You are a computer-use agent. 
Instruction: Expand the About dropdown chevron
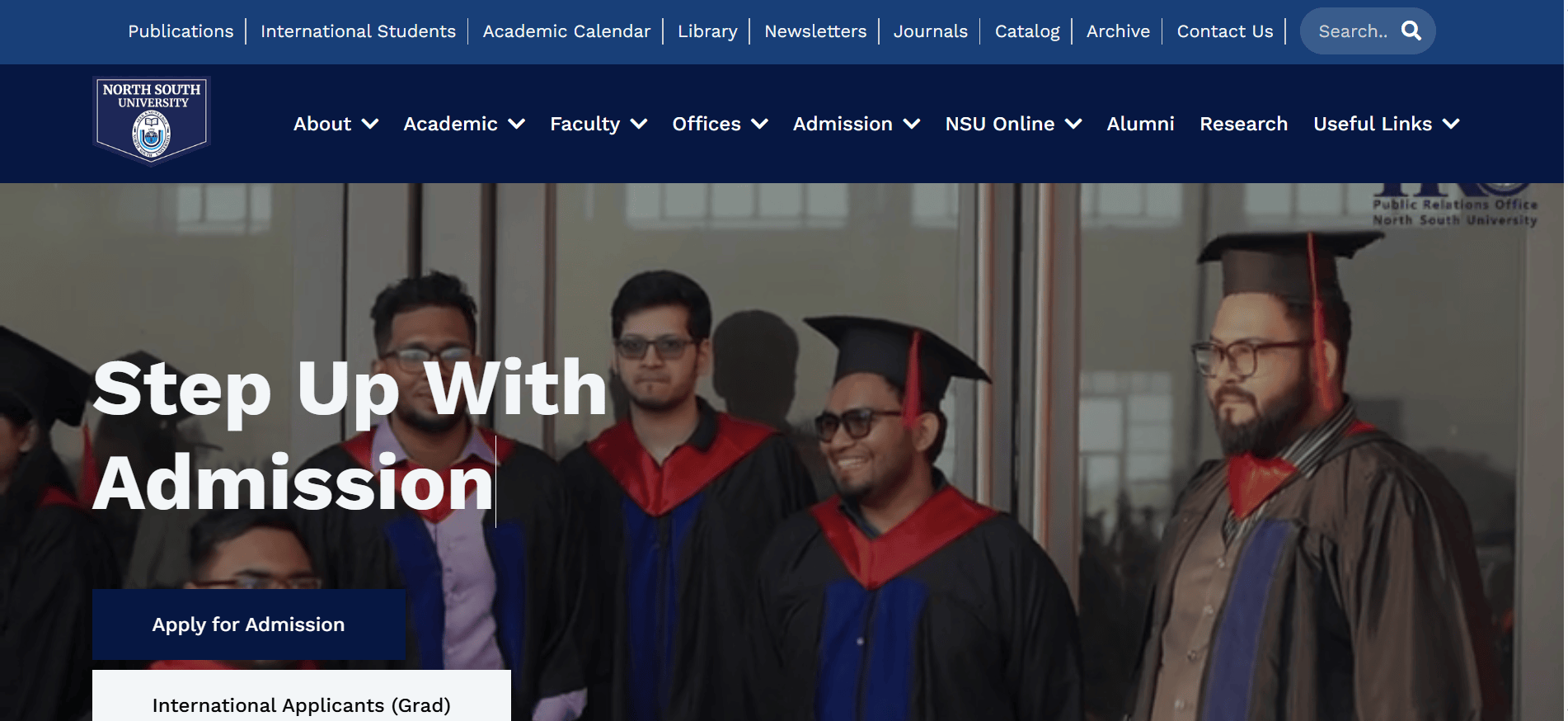coord(370,124)
